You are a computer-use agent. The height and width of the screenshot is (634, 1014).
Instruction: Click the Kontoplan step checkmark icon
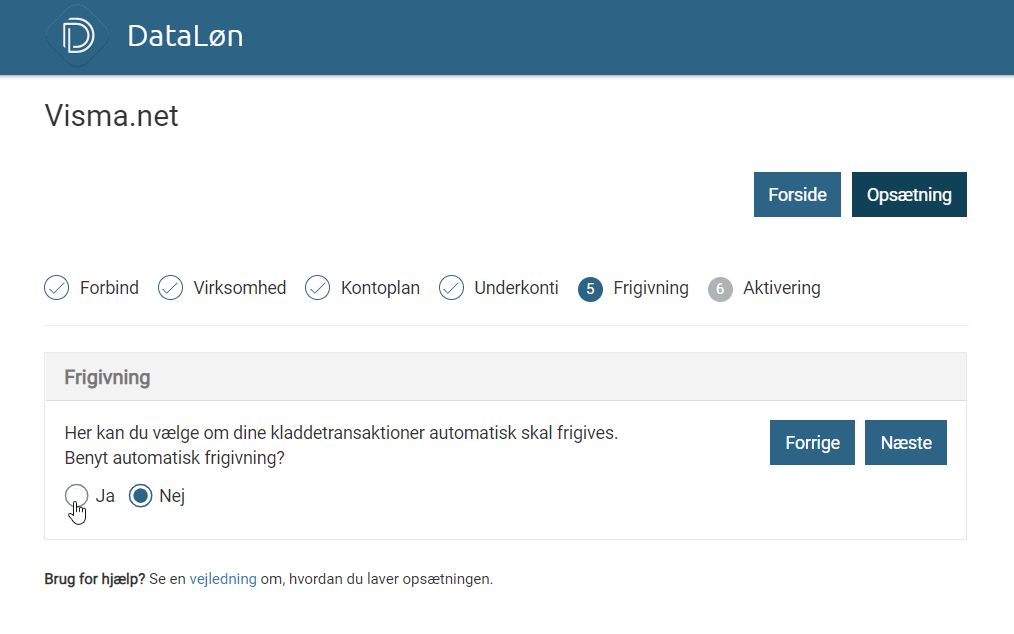point(318,288)
